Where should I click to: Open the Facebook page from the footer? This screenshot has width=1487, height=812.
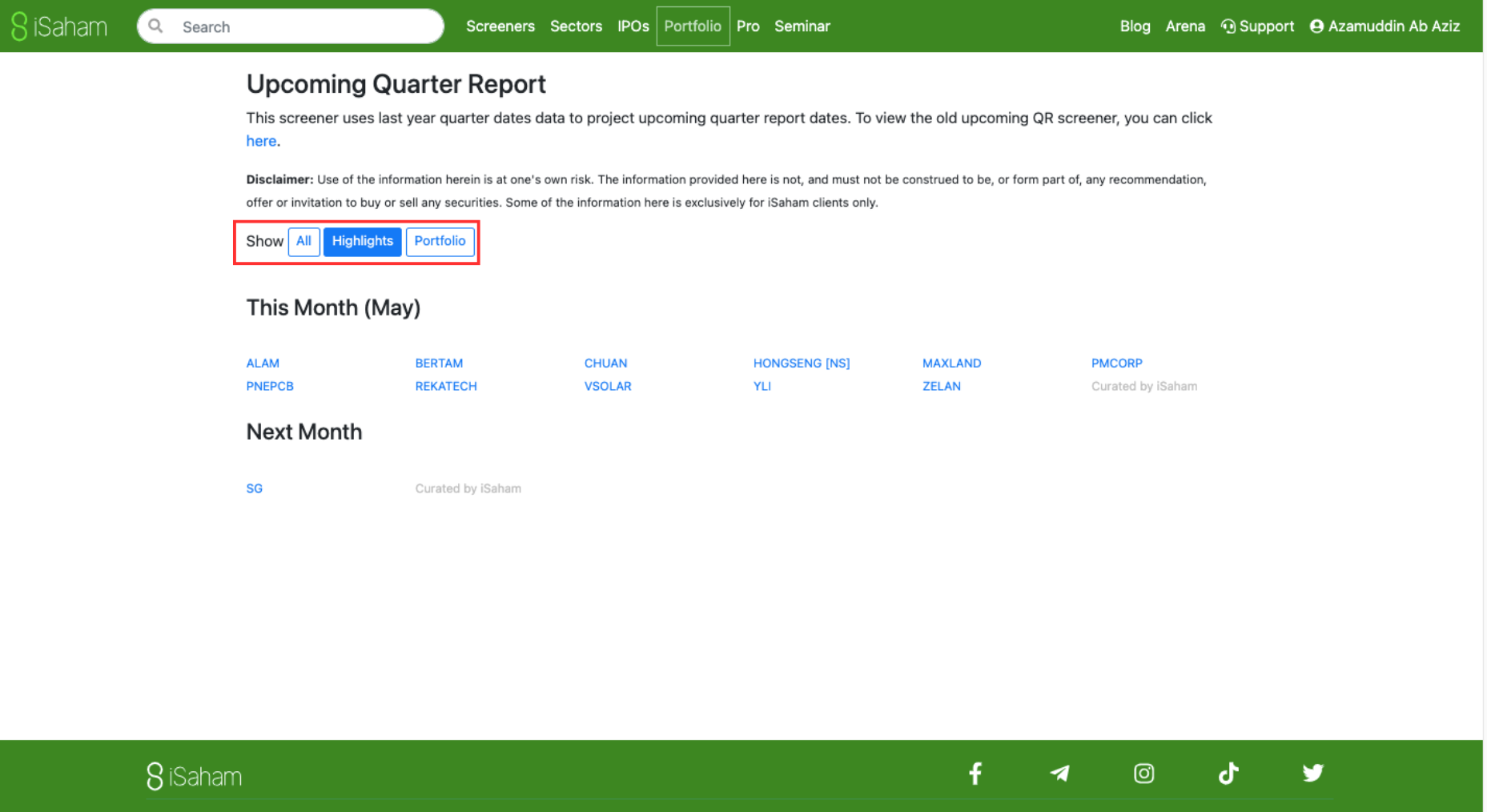pyautogui.click(x=975, y=773)
